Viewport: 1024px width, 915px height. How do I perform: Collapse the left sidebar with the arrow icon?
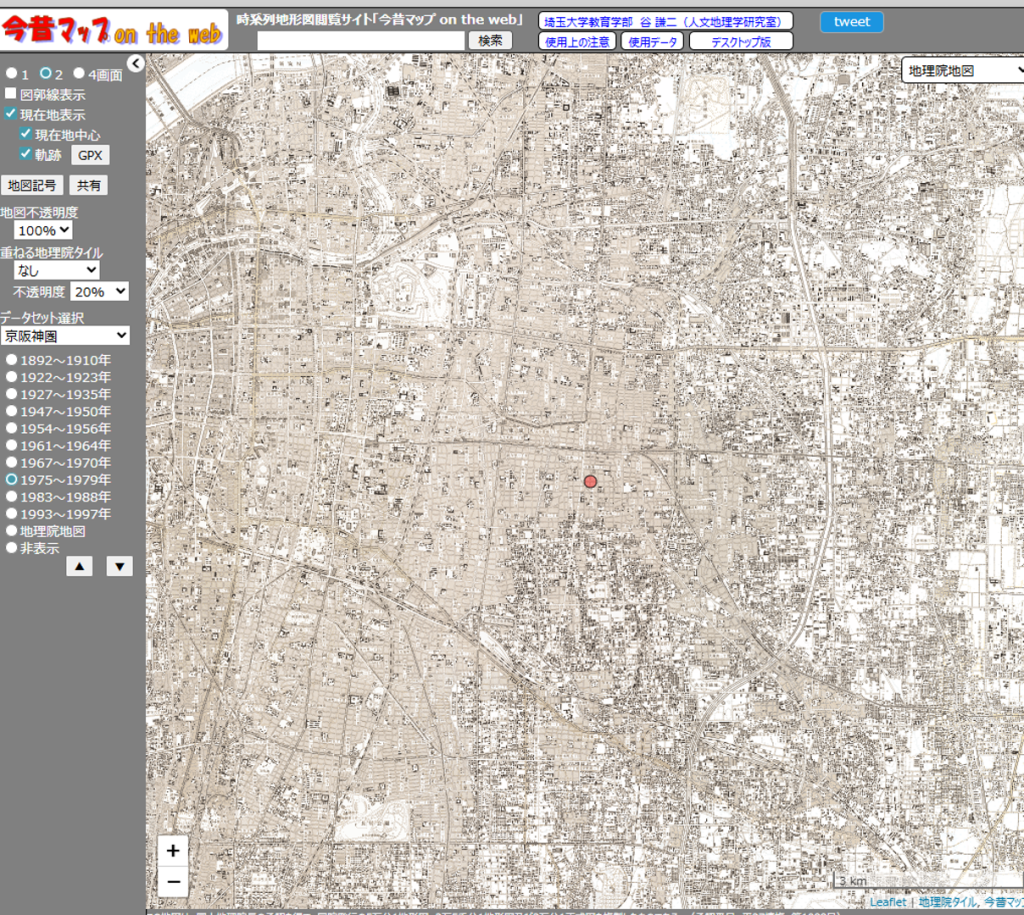[136, 65]
